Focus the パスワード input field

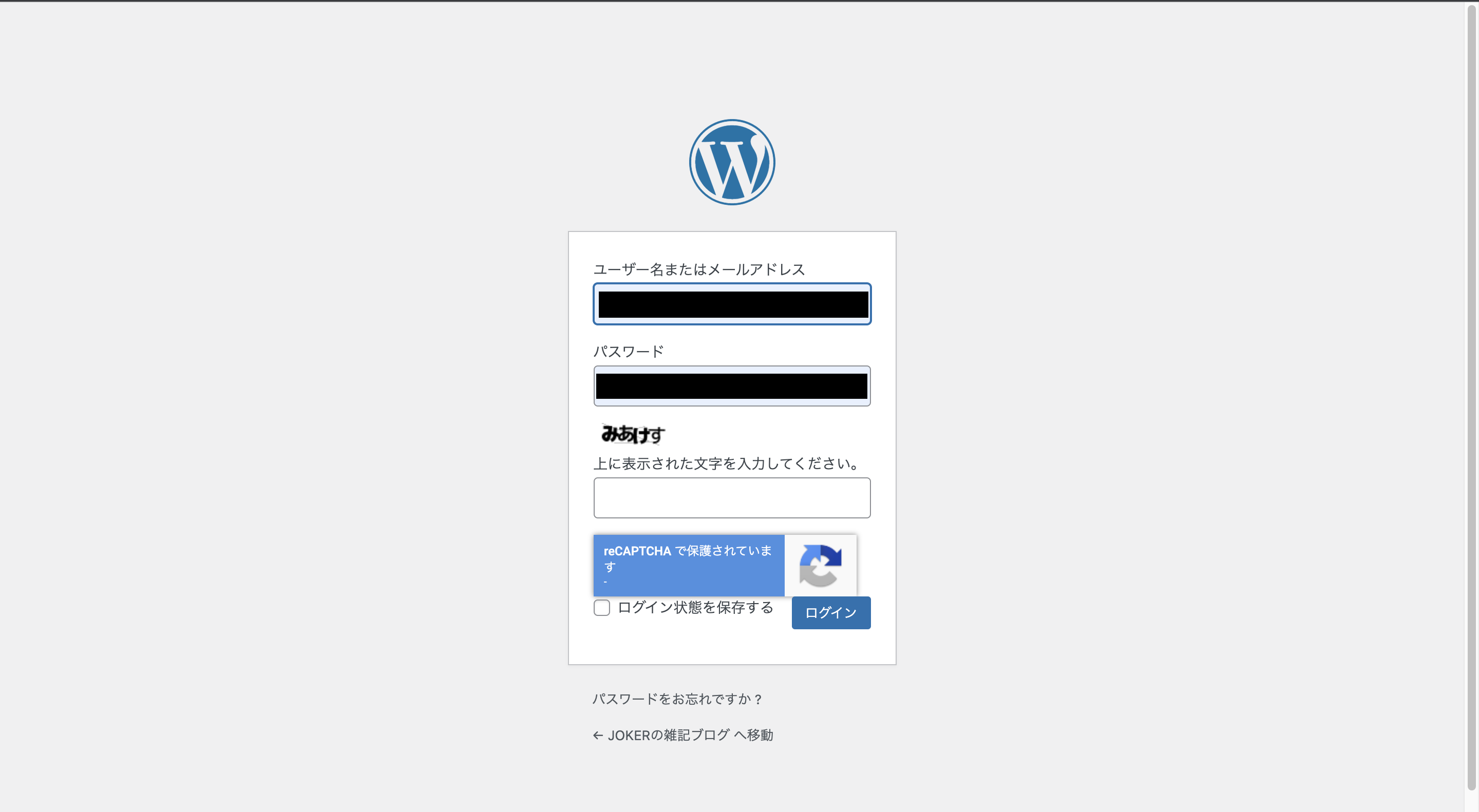[732, 386]
